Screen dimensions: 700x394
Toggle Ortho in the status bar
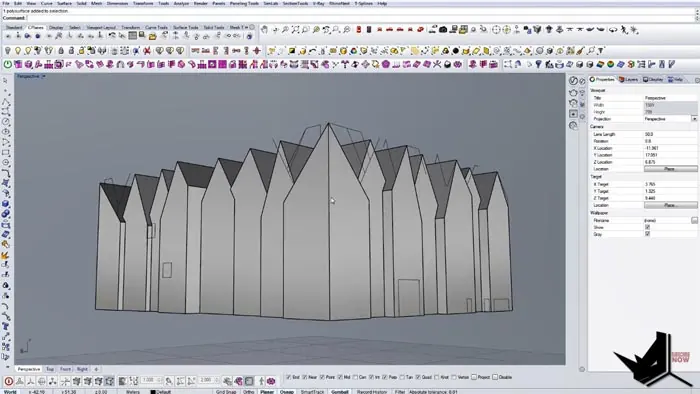point(249,392)
